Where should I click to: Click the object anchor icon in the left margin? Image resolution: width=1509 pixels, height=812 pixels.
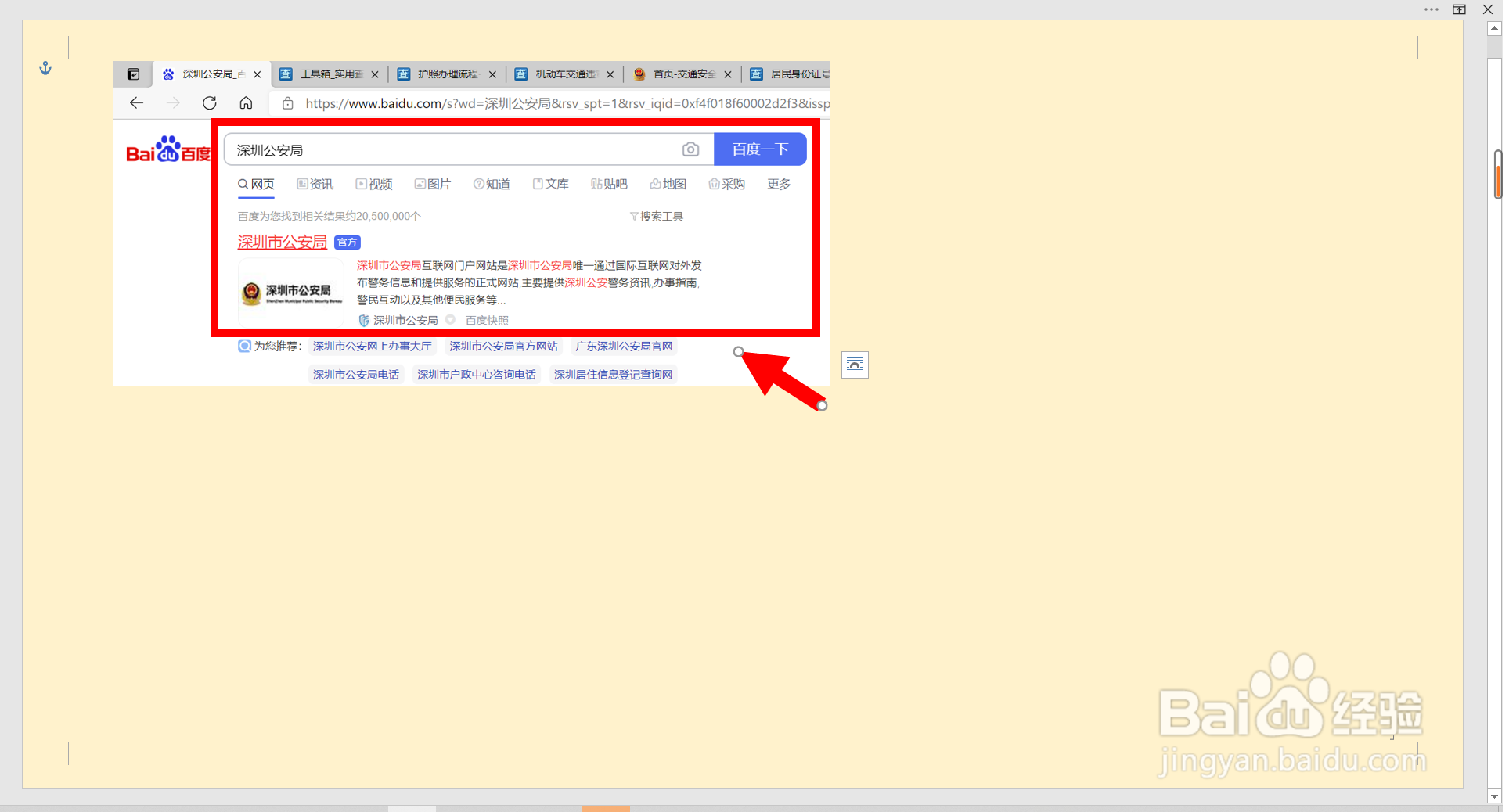tap(45, 68)
